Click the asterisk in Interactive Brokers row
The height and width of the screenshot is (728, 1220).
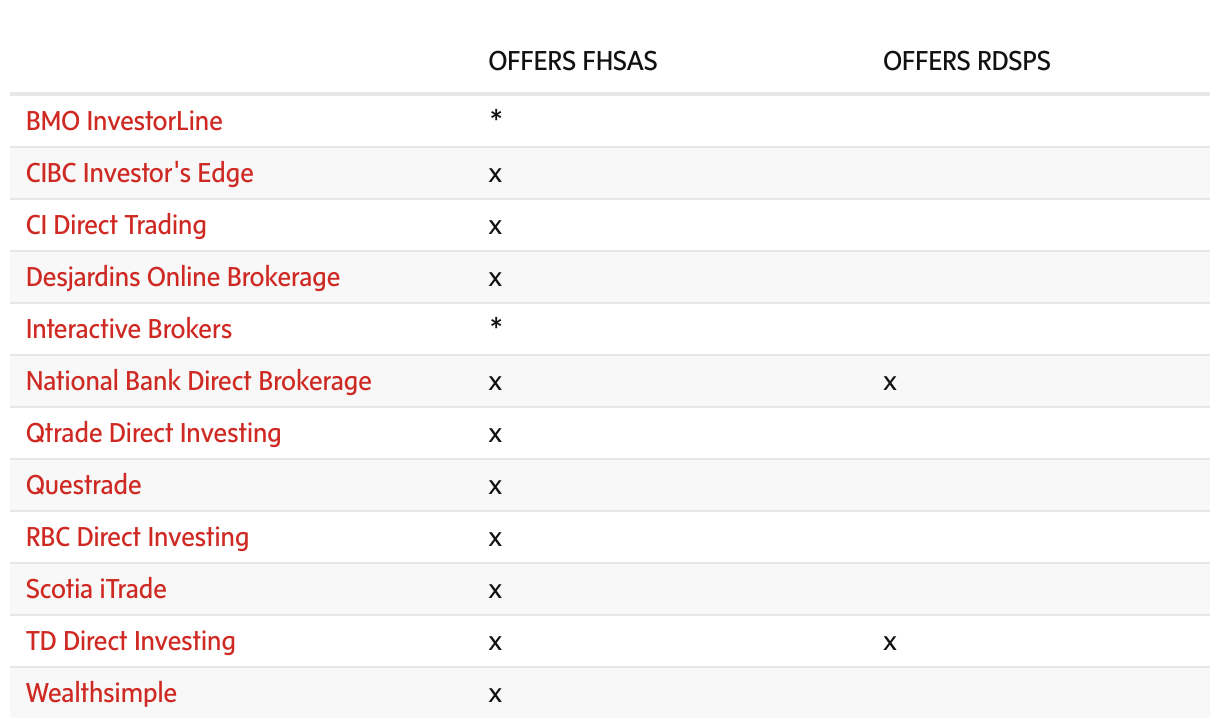(495, 325)
